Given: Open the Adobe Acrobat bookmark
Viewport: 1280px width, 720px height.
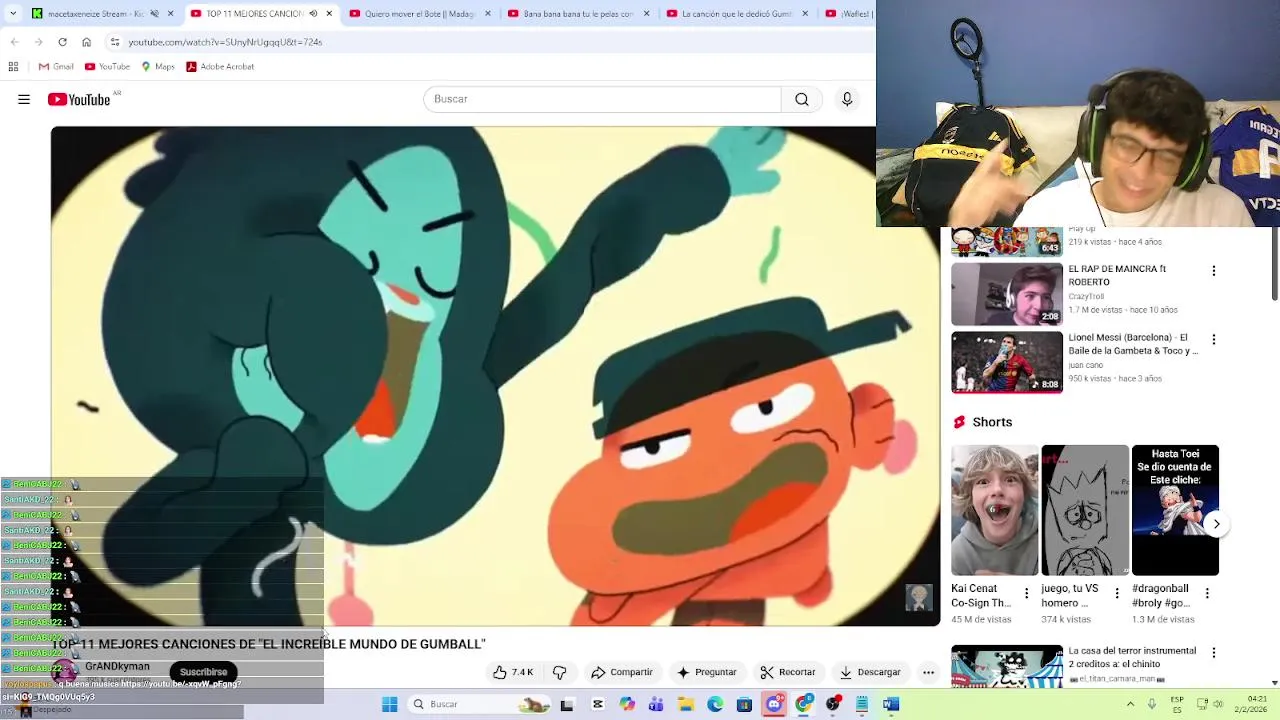Looking at the screenshot, I should coord(220,66).
